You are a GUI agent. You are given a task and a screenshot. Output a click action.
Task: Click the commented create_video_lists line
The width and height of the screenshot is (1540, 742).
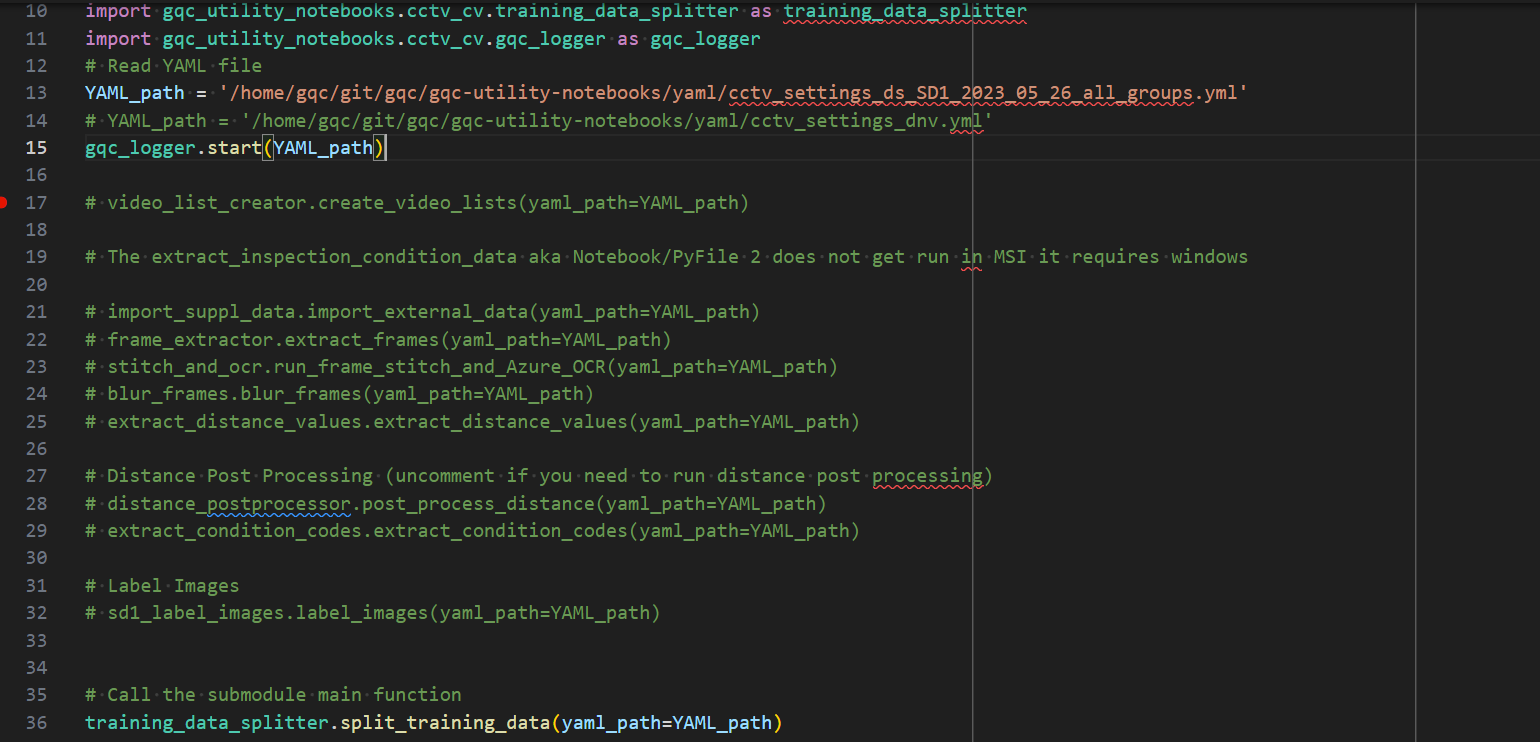click(x=417, y=203)
